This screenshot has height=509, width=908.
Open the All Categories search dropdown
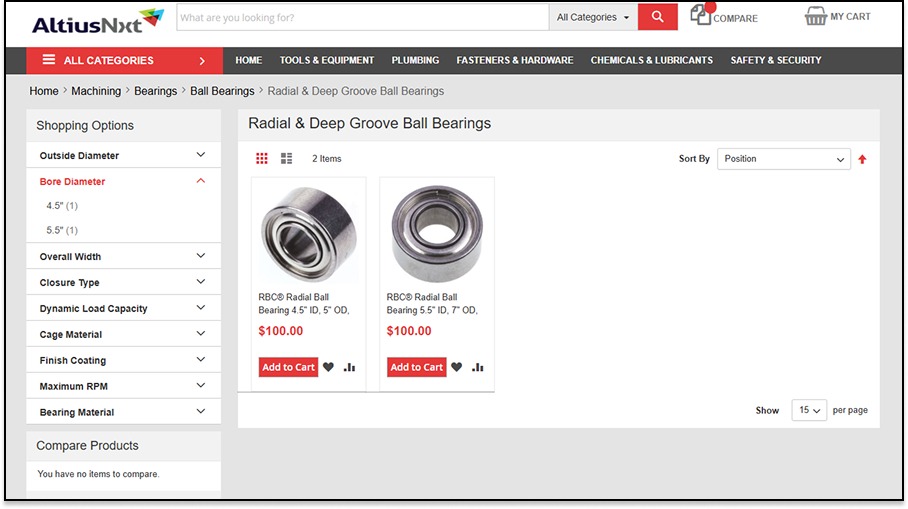[x=593, y=17]
